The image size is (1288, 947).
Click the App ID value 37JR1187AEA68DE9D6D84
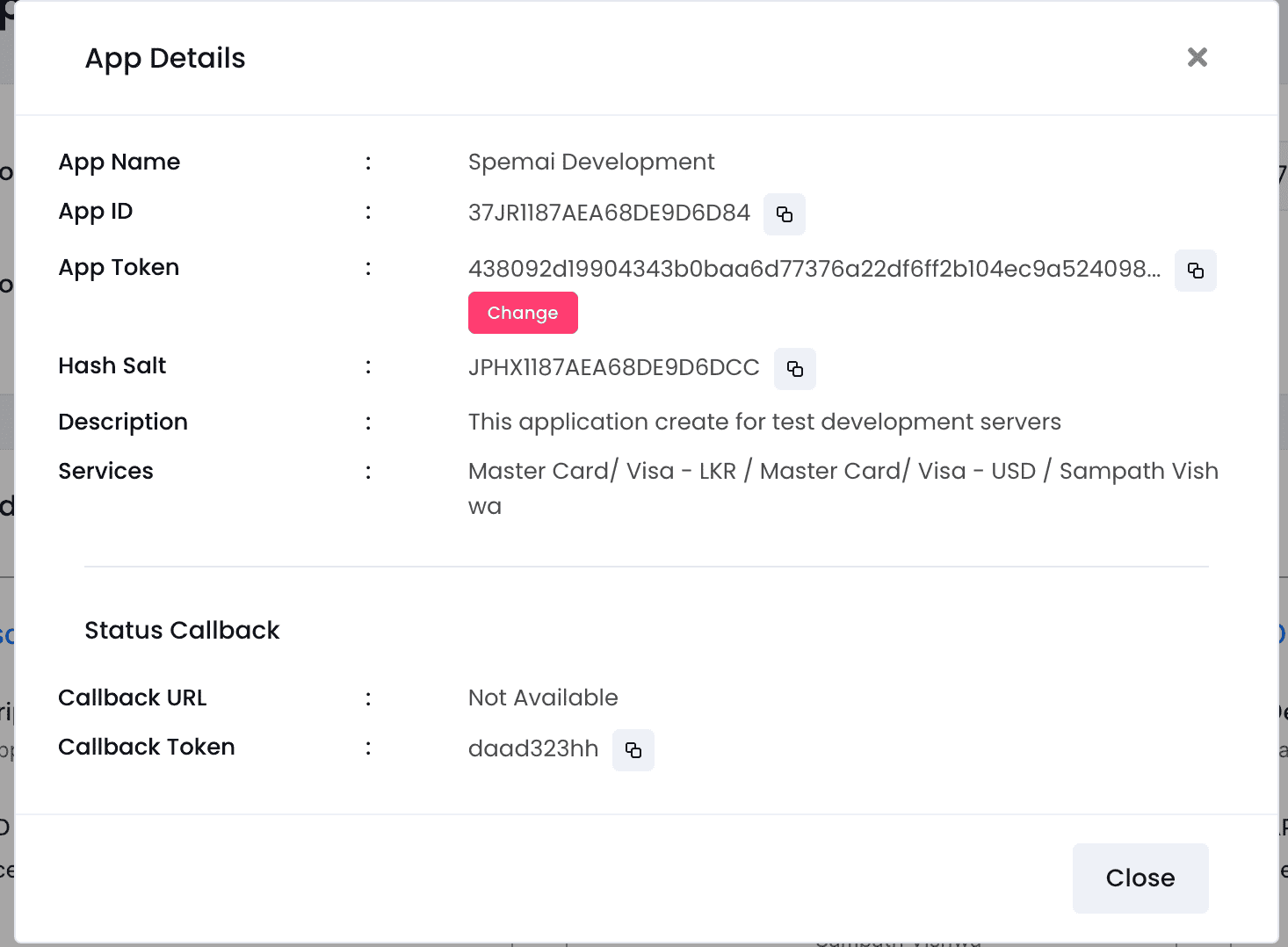[608, 213]
